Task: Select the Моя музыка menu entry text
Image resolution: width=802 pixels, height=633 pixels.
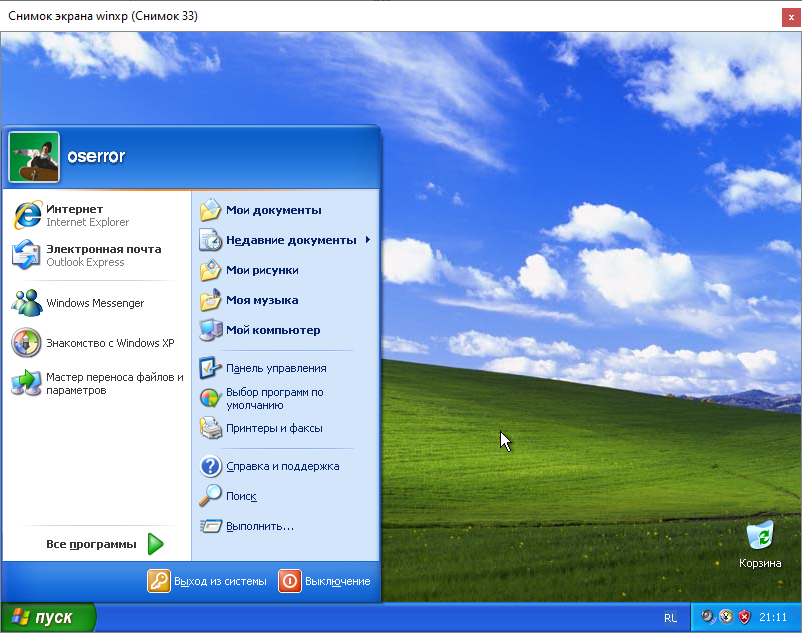Action: coord(262,300)
